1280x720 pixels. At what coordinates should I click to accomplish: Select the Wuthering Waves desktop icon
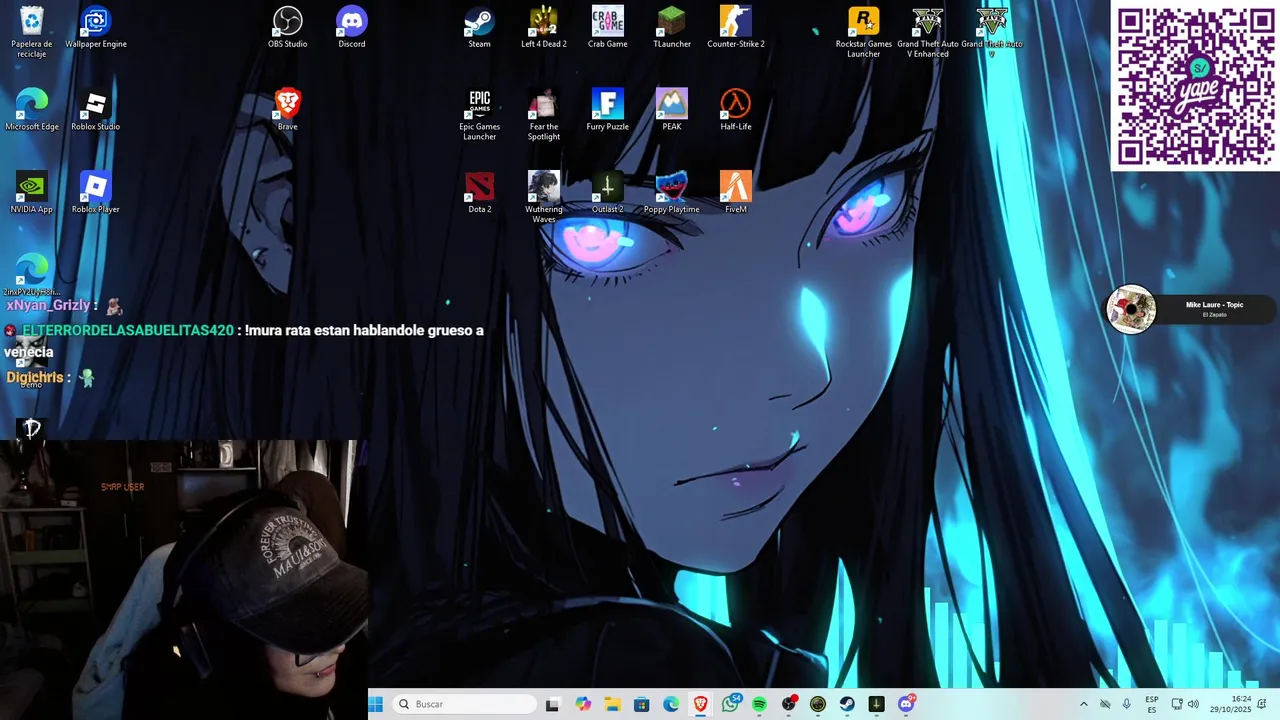point(544,197)
